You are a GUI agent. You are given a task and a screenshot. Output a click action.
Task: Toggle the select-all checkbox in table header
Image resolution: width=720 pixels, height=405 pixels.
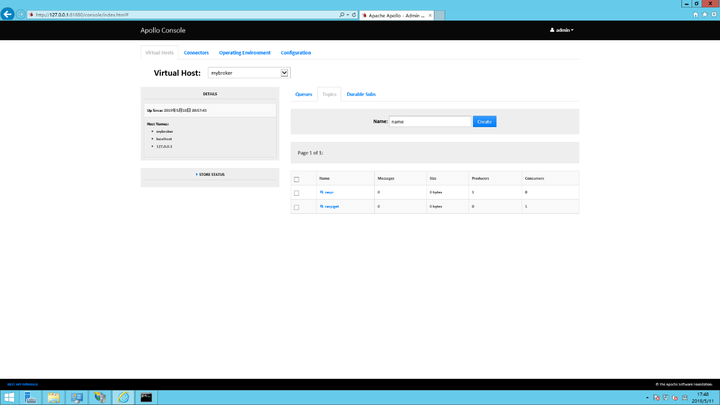297,179
